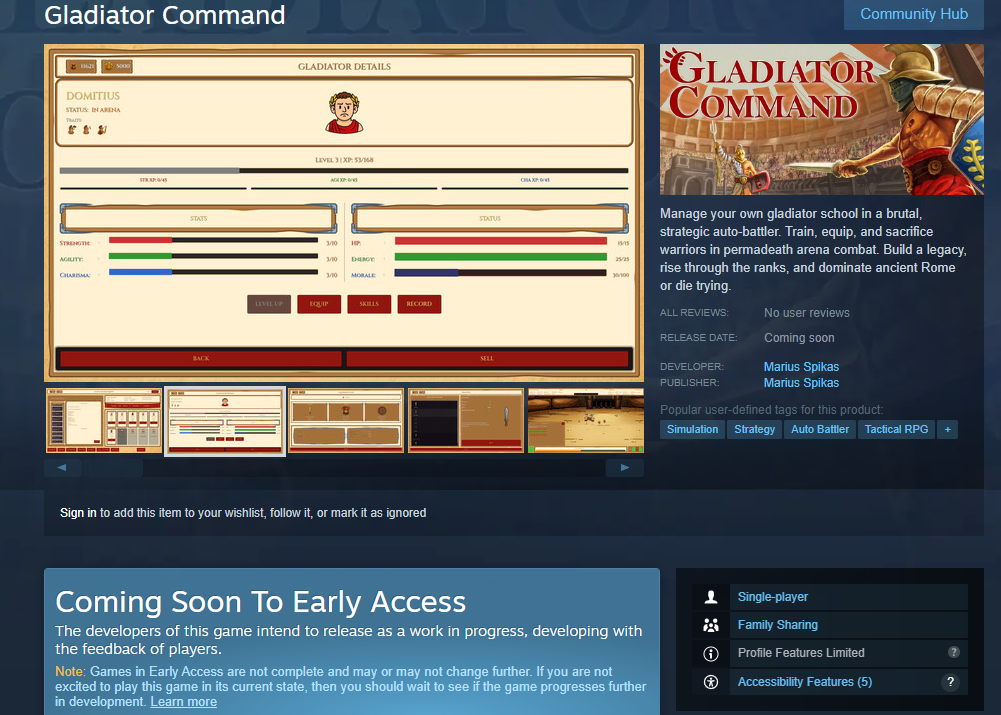1001x715 pixels.
Task: Open the Community Hub
Action: click(914, 14)
